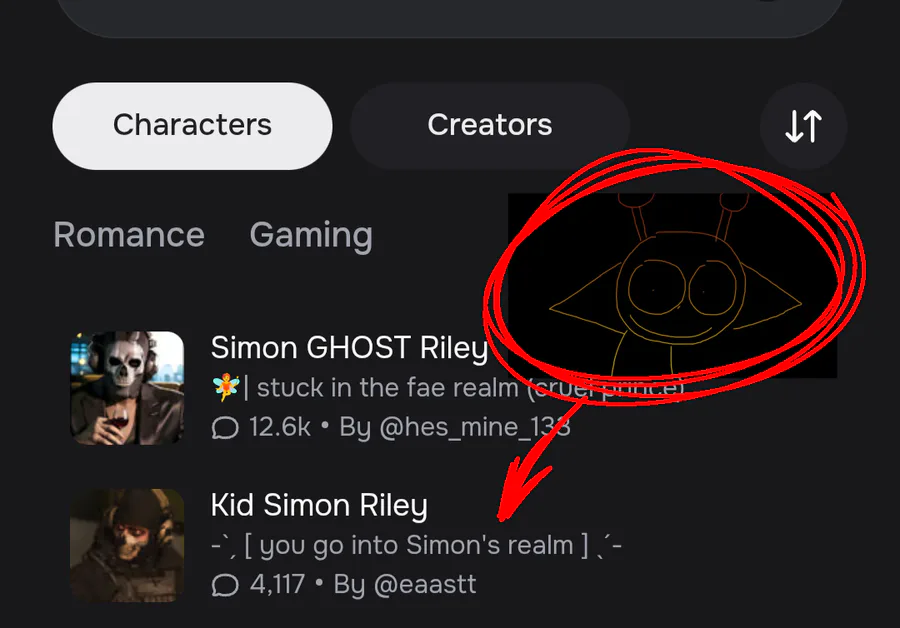Click the doodle drawing image overlay
This screenshot has height=628, width=900.
pos(672,285)
